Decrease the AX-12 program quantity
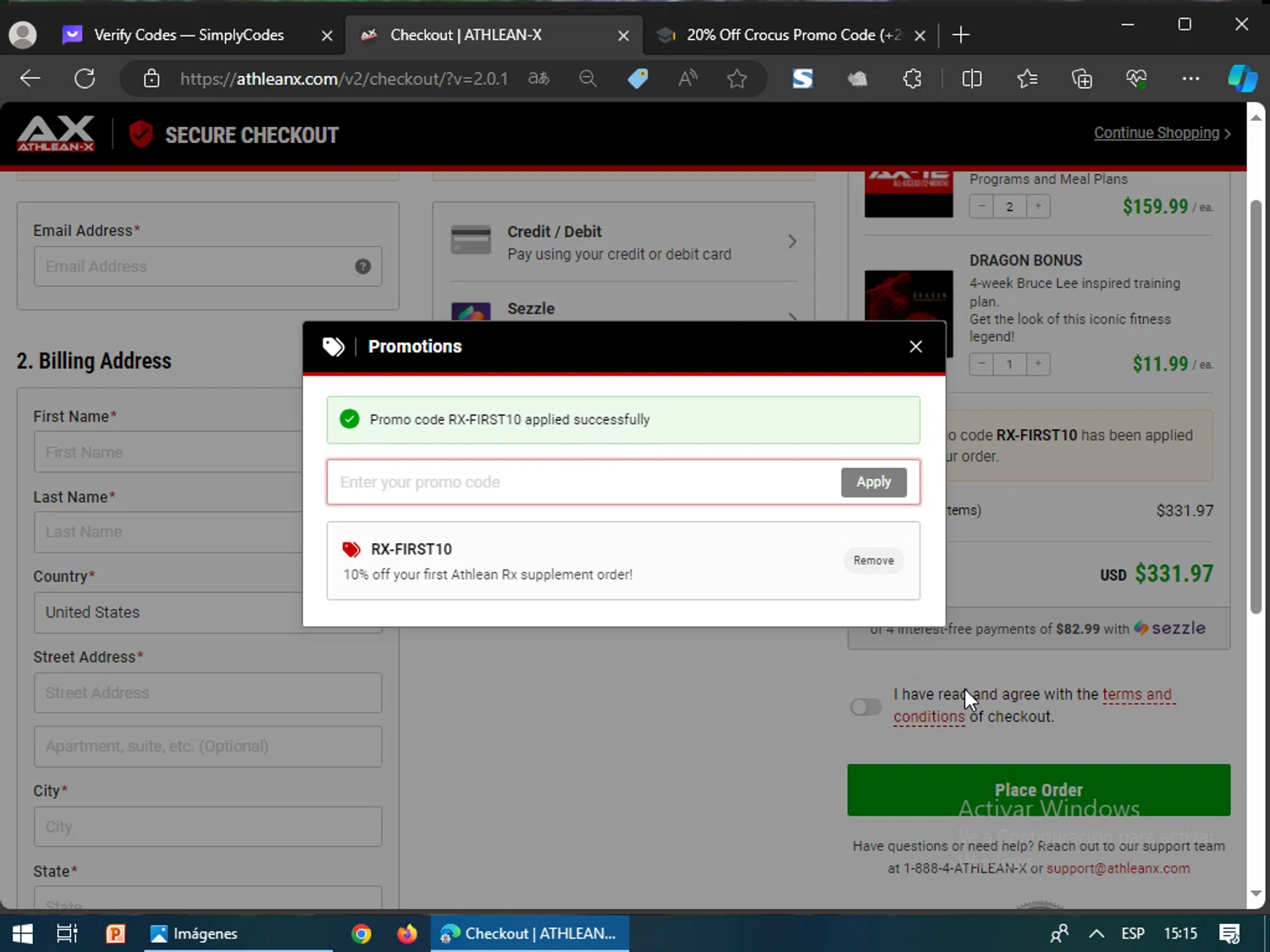The image size is (1270, 952). pyautogui.click(x=981, y=206)
